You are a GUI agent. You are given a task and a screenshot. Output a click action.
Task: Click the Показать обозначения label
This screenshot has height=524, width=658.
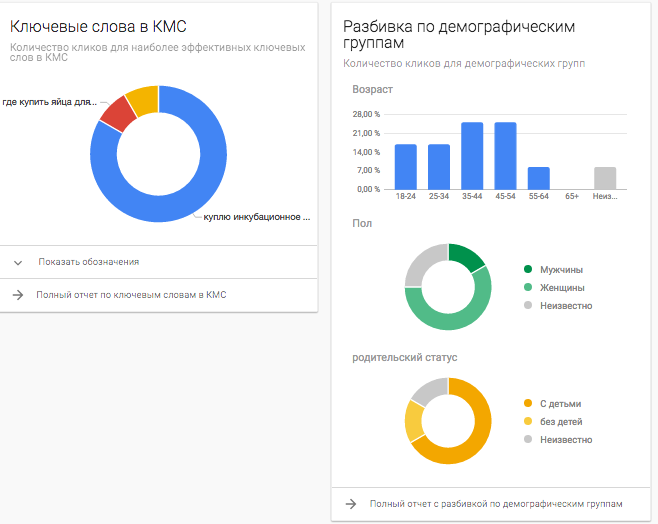point(89,262)
